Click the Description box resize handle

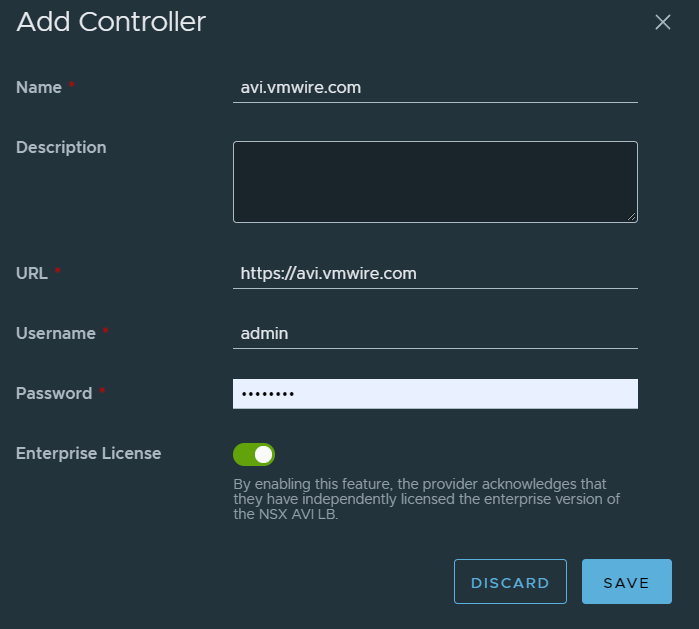coord(632,216)
